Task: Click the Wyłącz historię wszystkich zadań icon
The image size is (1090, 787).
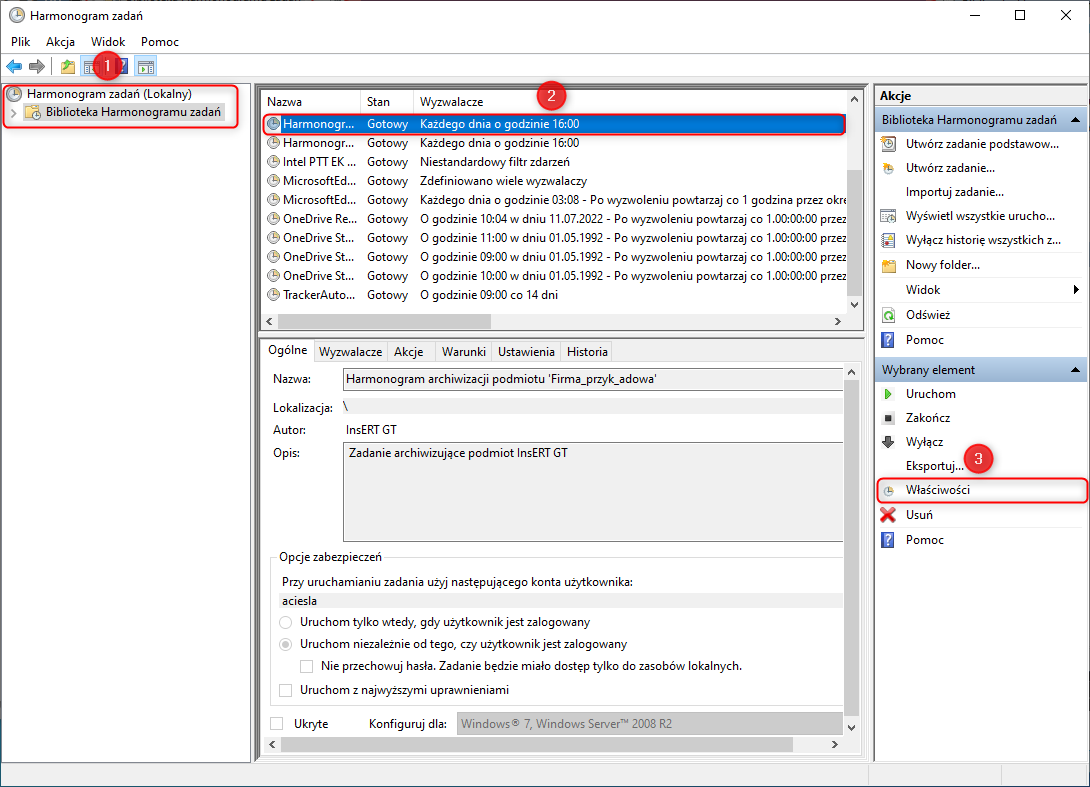Action: click(888, 241)
